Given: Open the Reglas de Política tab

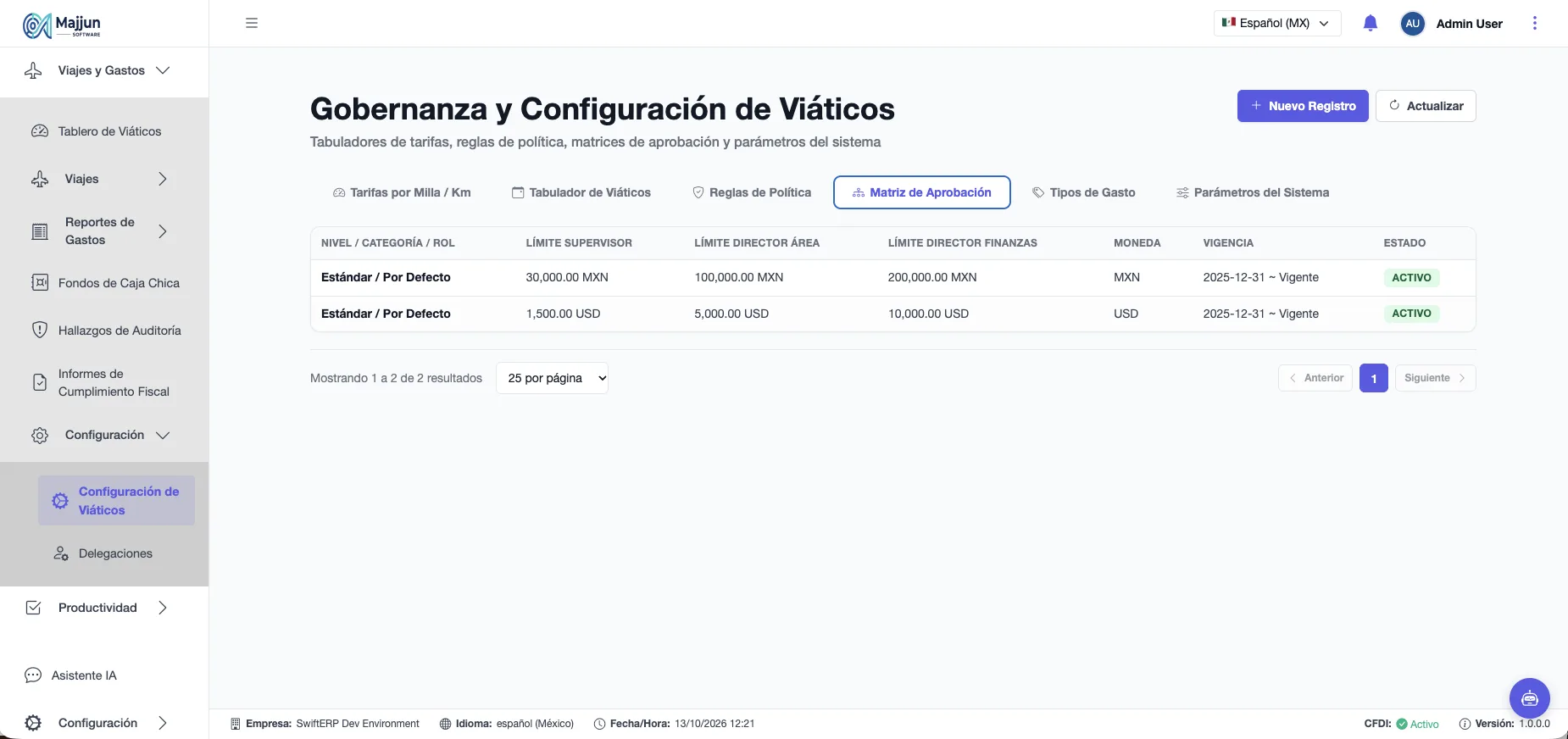Looking at the screenshot, I should coord(752,192).
